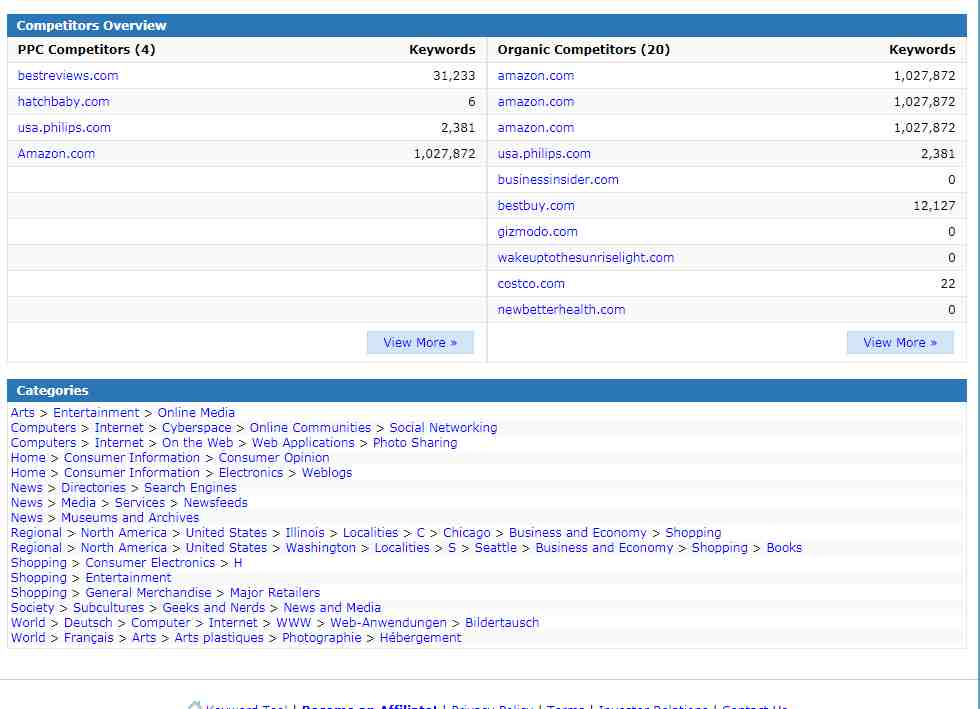Click usa.philips.com in PPC Competitors list
The width and height of the screenshot is (980, 709).
tap(64, 128)
